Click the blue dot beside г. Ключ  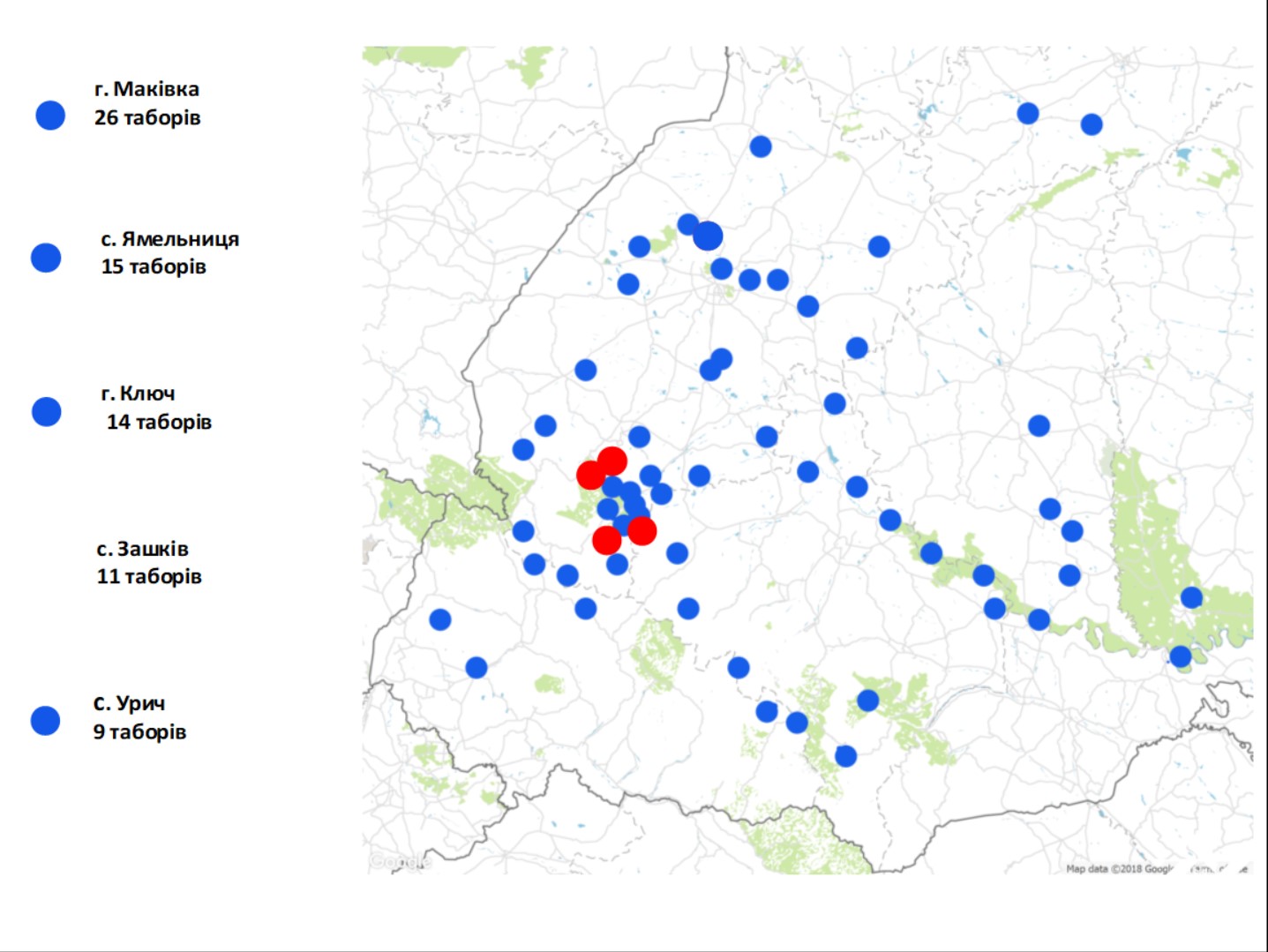(x=47, y=411)
